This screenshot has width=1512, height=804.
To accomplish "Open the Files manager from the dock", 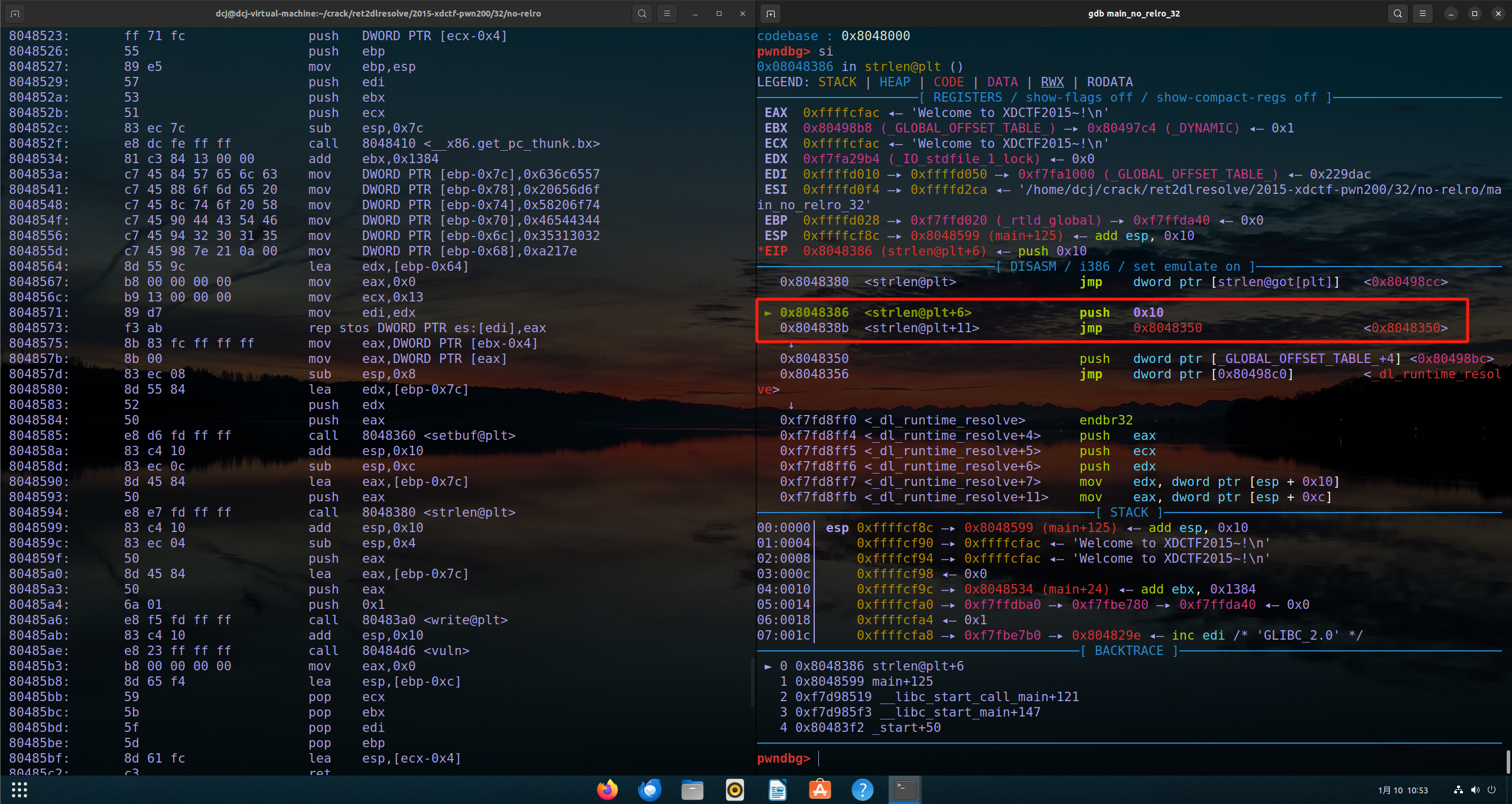I will pyautogui.click(x=692, y=790).
